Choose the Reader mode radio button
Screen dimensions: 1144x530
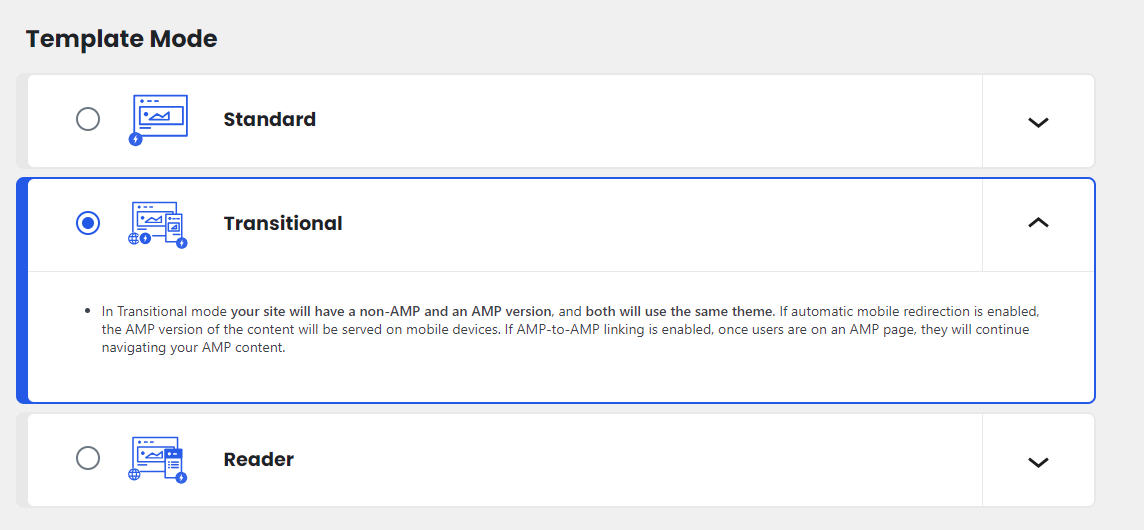[x=88, y=458]
